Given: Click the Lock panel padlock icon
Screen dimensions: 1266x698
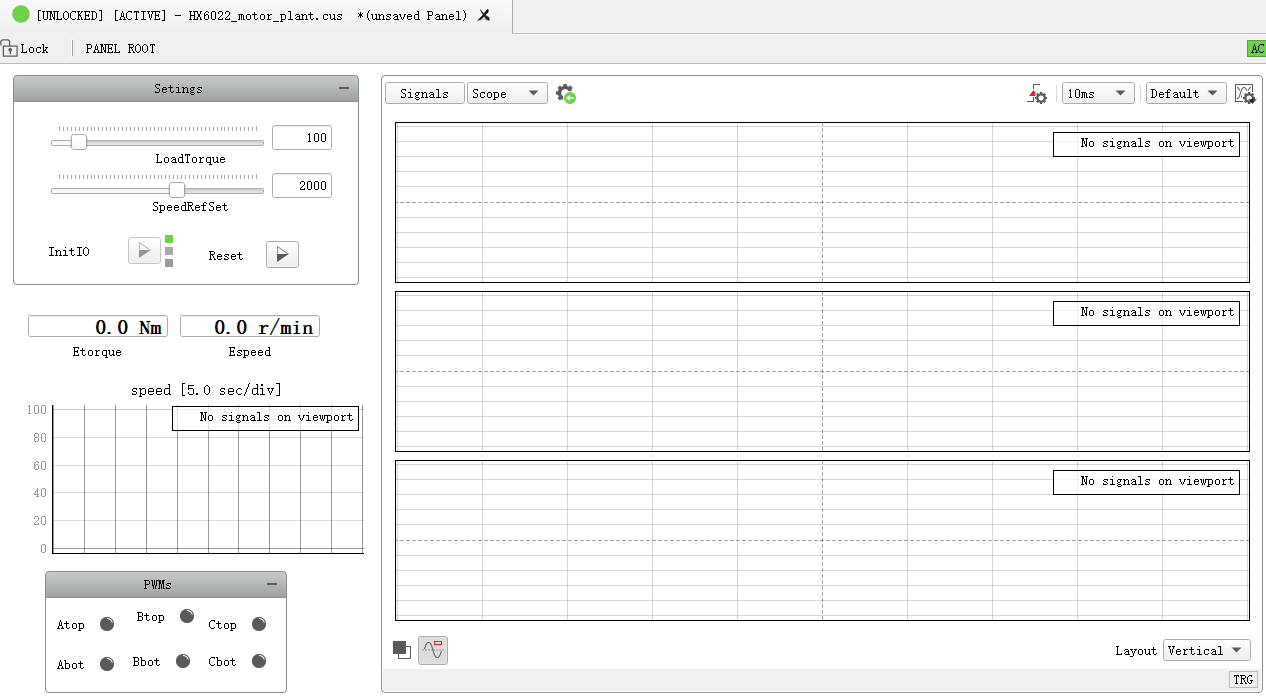Looking at the screenshot, I should pos(9,48).
